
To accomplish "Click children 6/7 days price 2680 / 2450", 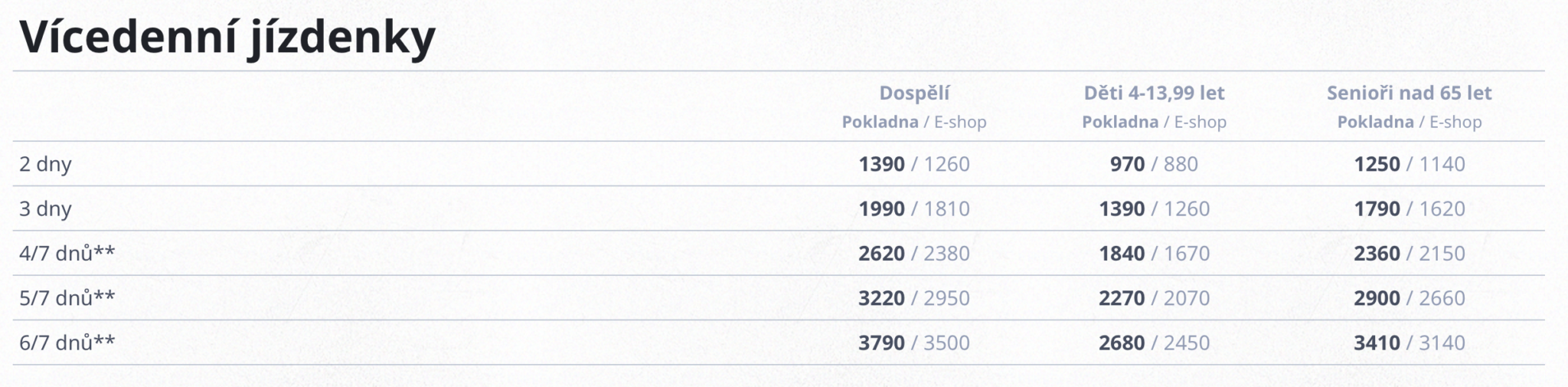I will tap(1154, 342).
